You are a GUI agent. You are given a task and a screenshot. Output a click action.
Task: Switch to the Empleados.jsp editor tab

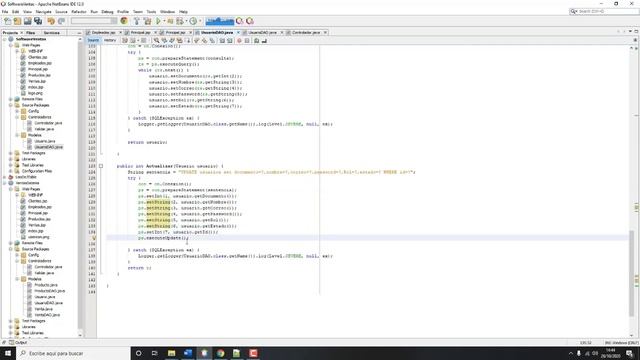pos(103,32)
